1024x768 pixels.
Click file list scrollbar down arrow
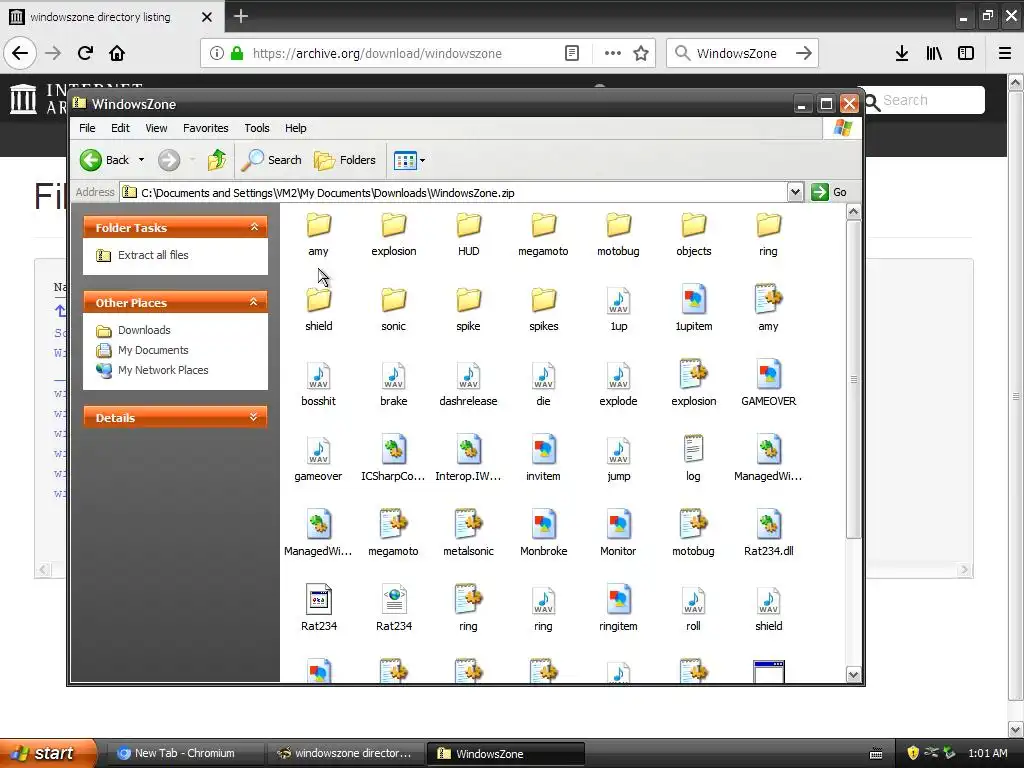pyautogui.click(x=853, y=675)
